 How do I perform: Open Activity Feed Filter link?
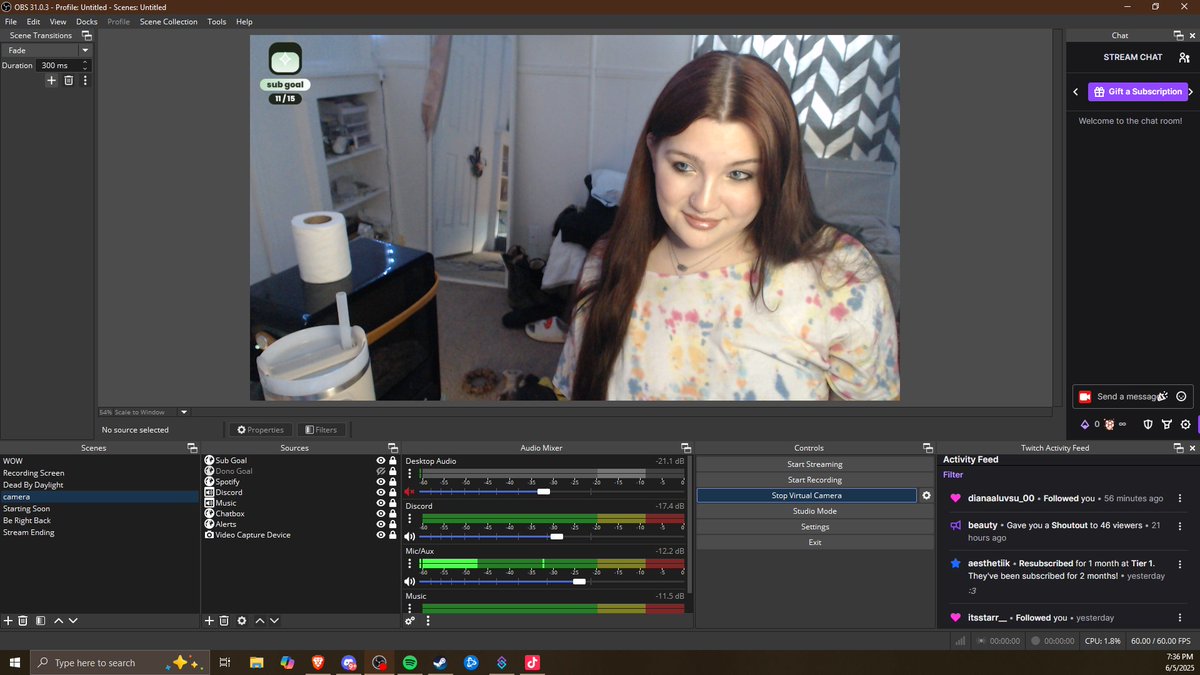pos(953,475)
